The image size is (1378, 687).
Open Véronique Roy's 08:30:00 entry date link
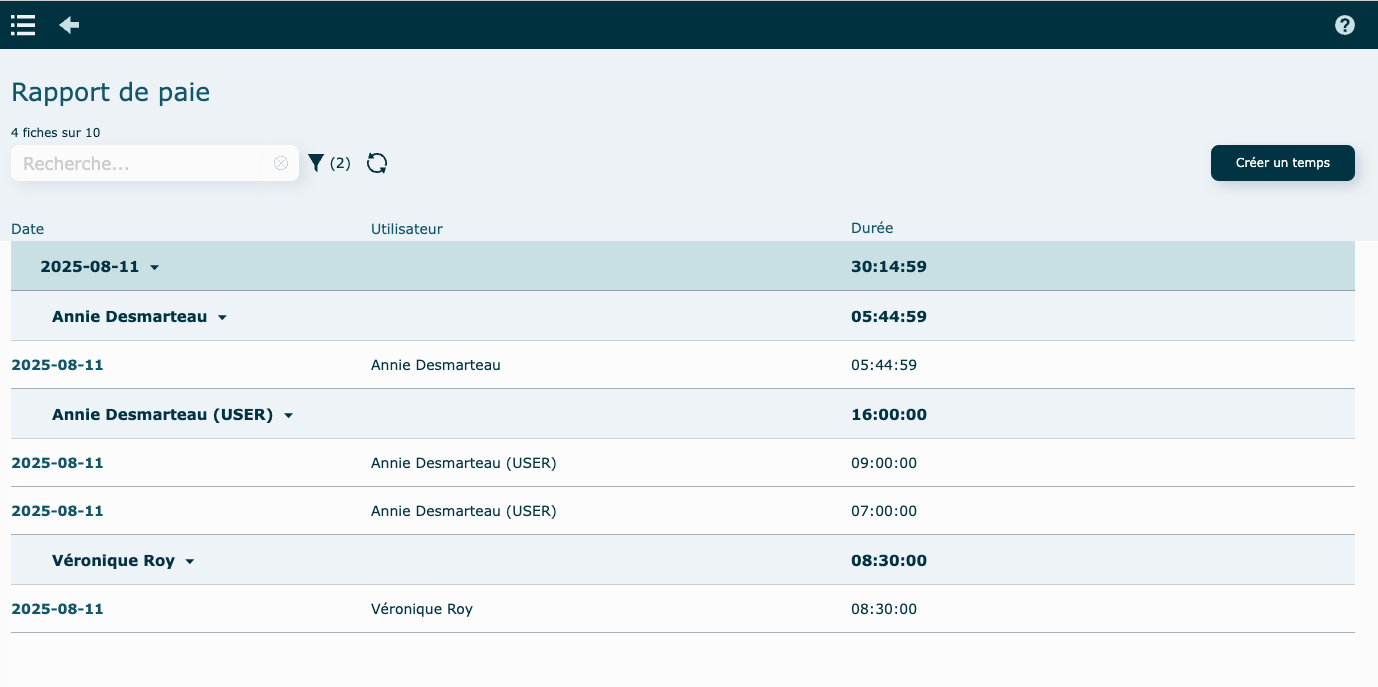57,609
